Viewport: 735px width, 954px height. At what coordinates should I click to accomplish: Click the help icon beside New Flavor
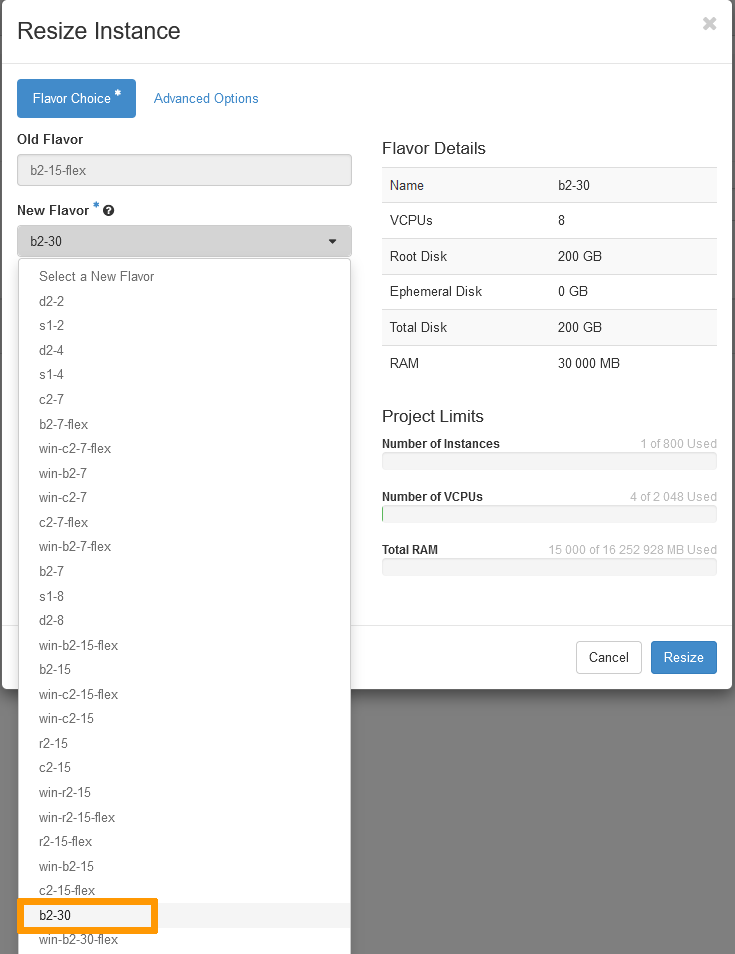pyautogui.click(x=108, y=211)
